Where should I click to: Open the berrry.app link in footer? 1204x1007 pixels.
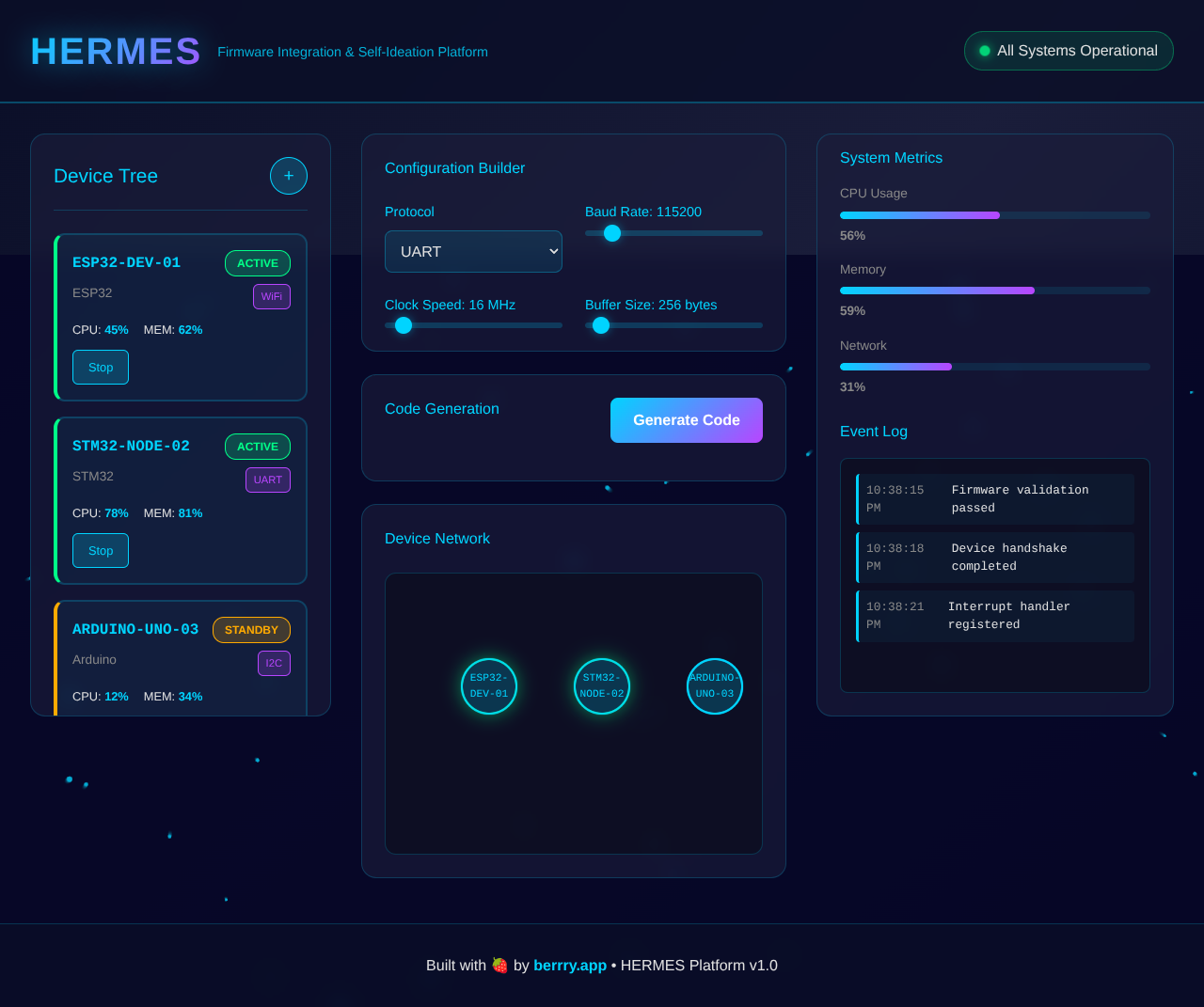pos(570,965)
